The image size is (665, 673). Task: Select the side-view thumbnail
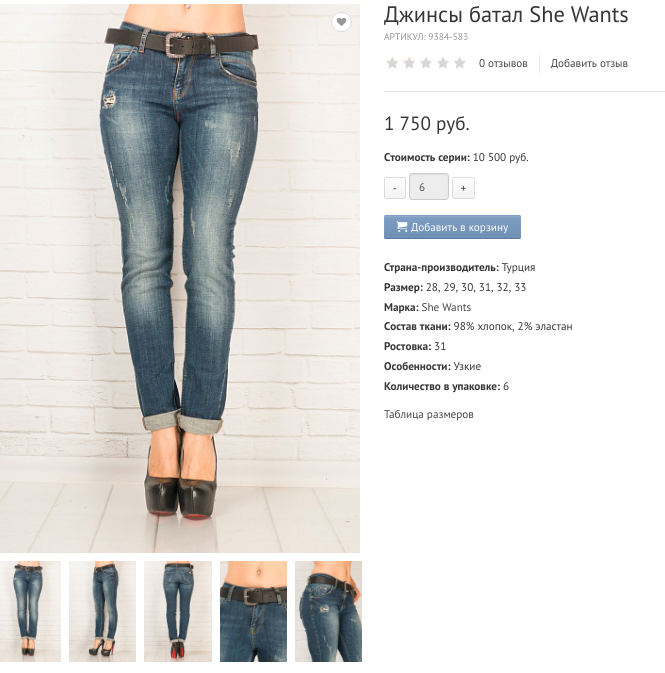point(103,611)
